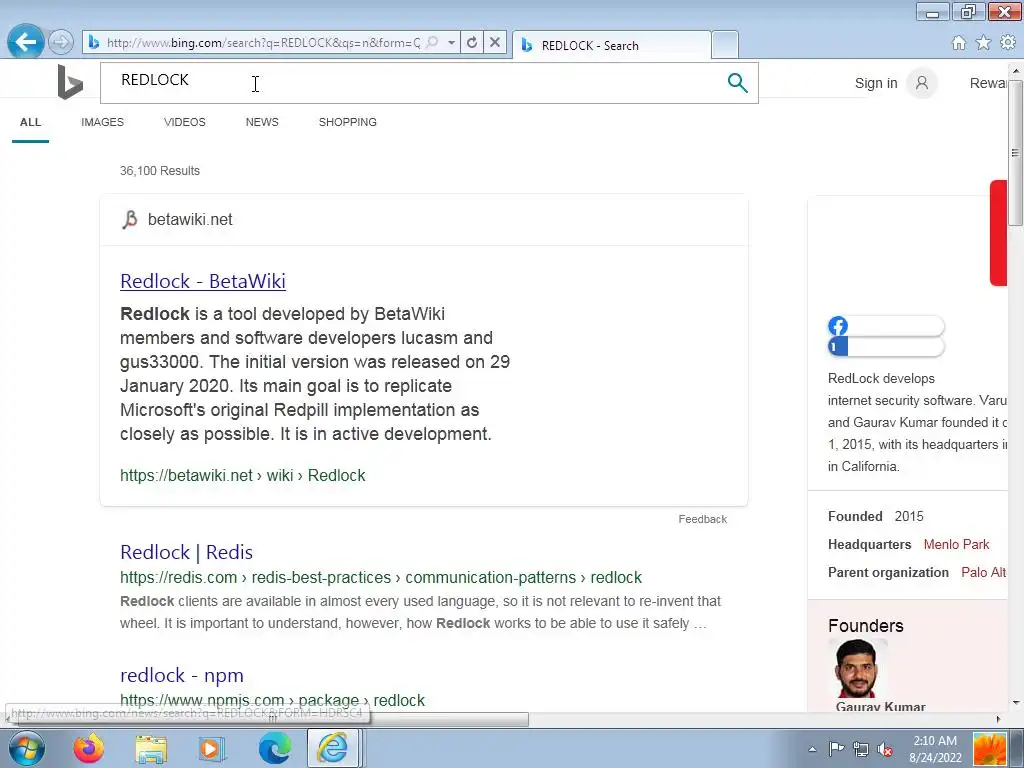
Task: Switch to the SHOPPING tab
Action: [x=347, y=122]
